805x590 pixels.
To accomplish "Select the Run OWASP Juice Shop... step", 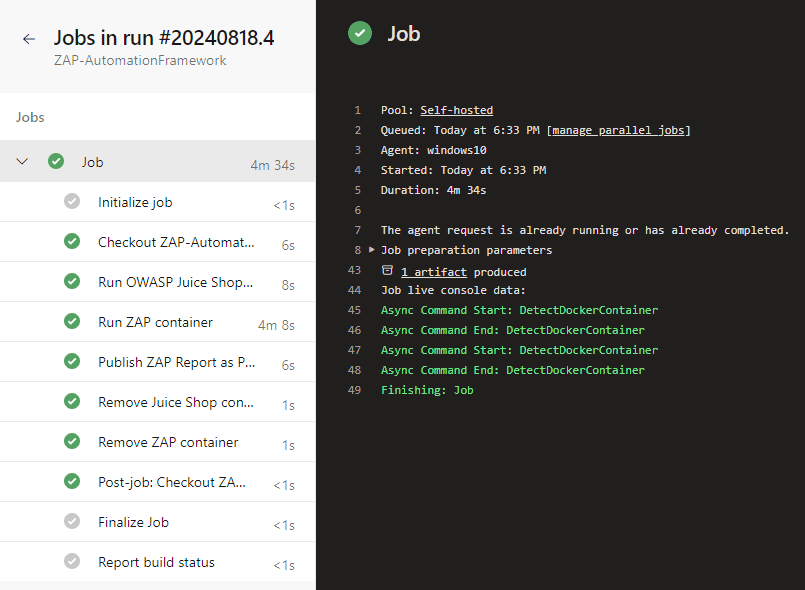I will (x=158, y=282).
